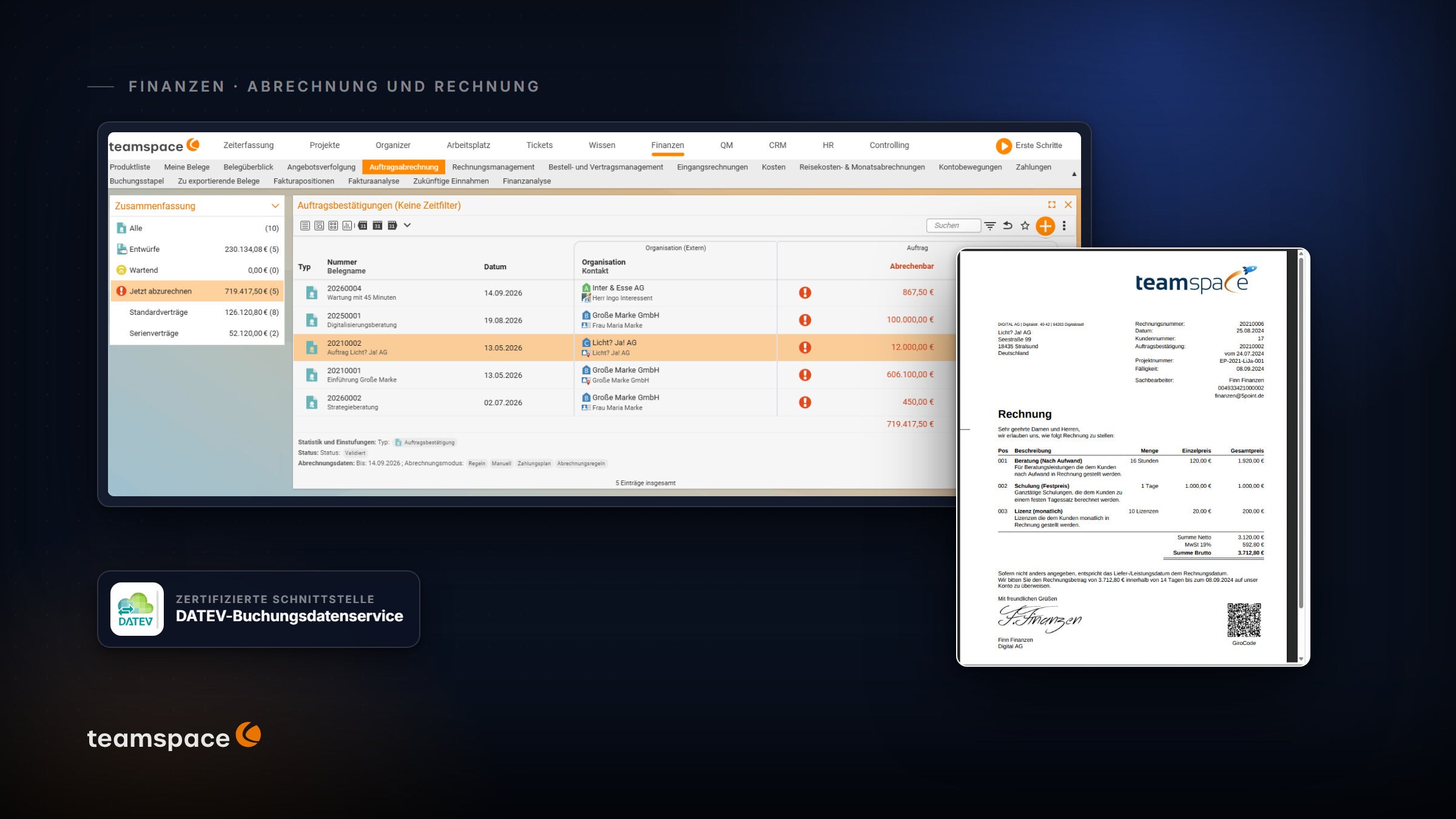Toggle the Abrechnungsregeln tag
This screenshot has width=1456, height=819.
[581, 463]
